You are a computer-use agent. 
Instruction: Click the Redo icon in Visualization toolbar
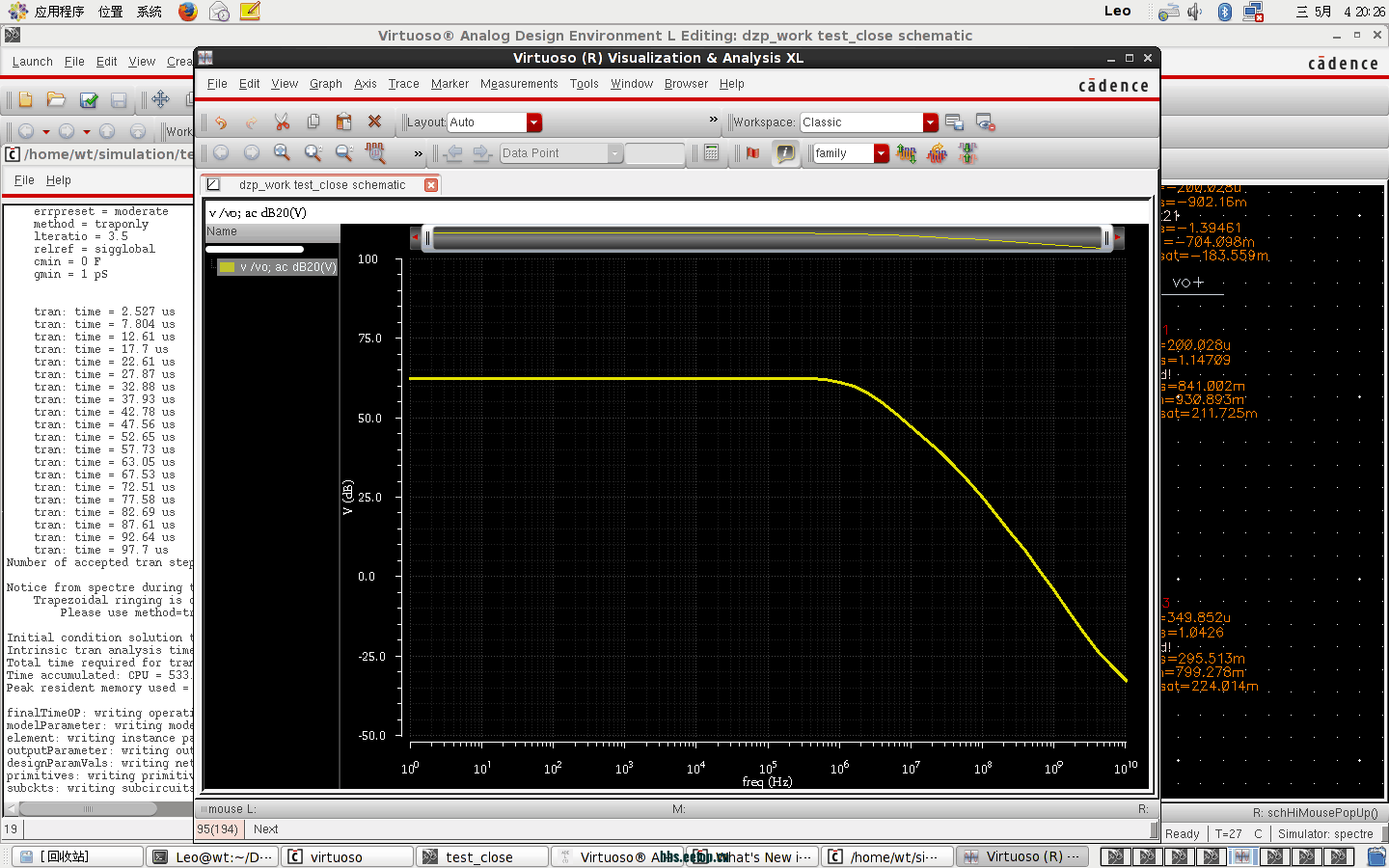point(251,122)
